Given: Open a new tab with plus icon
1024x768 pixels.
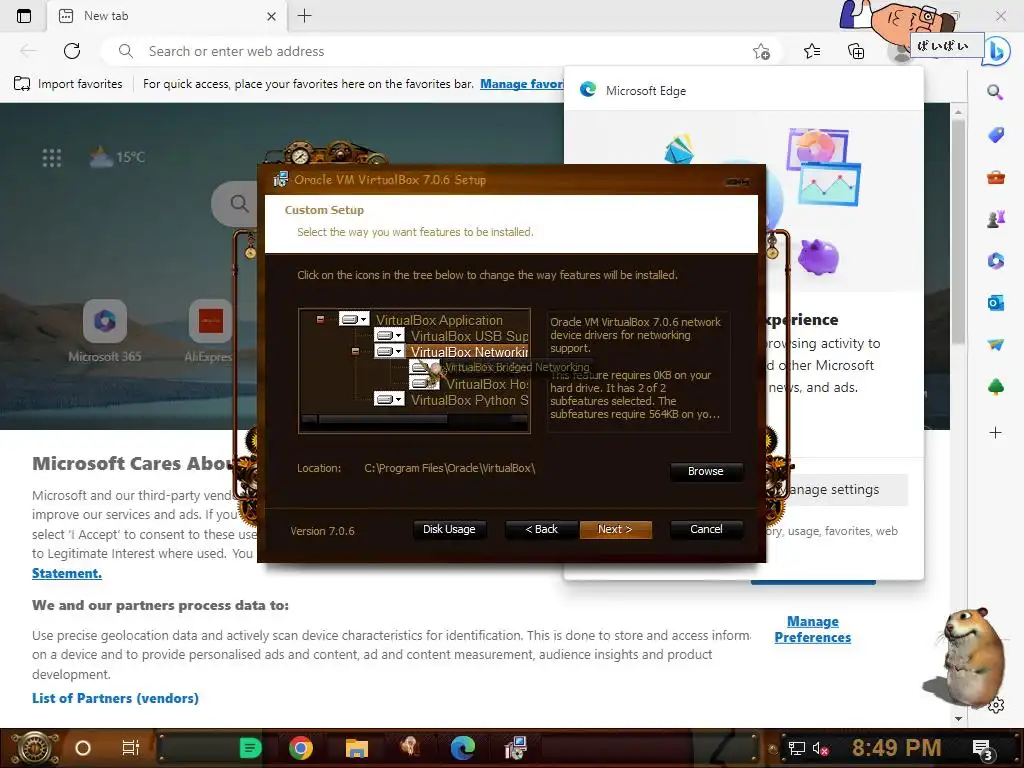Looking at the screenshot, I should coord(304,16).
